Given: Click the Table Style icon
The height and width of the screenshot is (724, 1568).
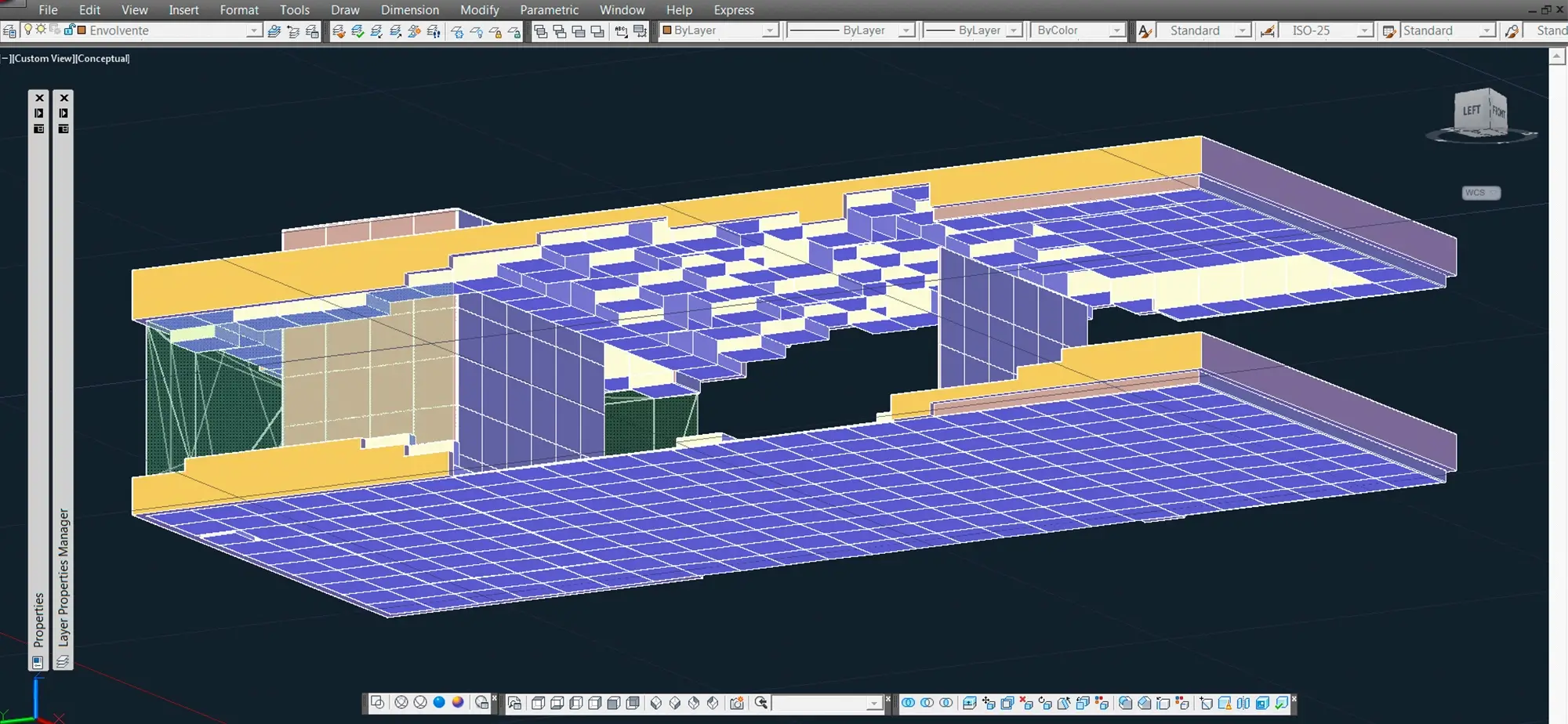Looking at the screenshot, I should pos(1388,31).
